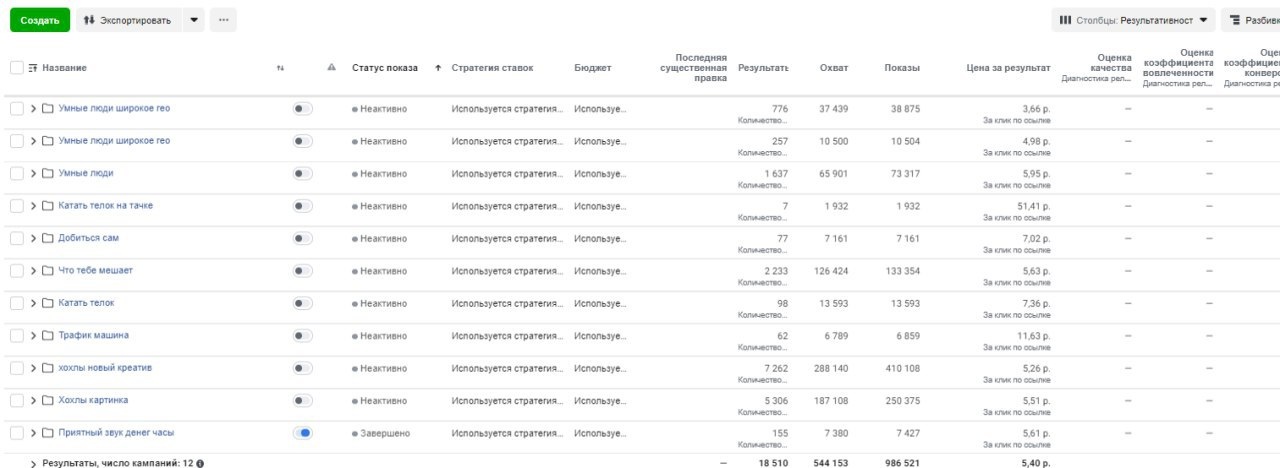This screenshot has width=1280, height=468.
Task: Open the Добиться сам campaign link
Action: pos(89,238)
